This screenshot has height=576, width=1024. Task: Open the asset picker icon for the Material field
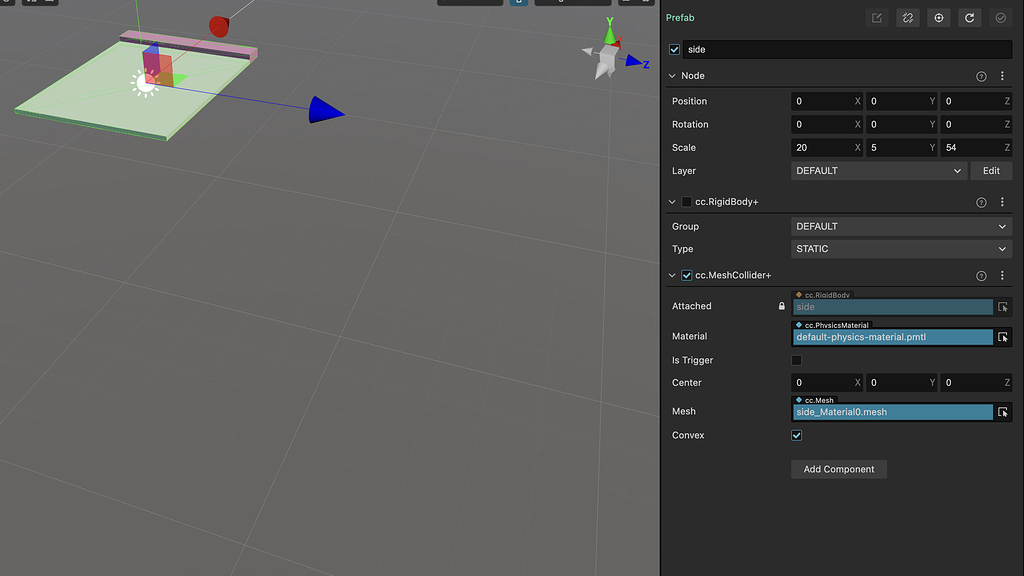pyautogui.click(x=1003, y=337)
